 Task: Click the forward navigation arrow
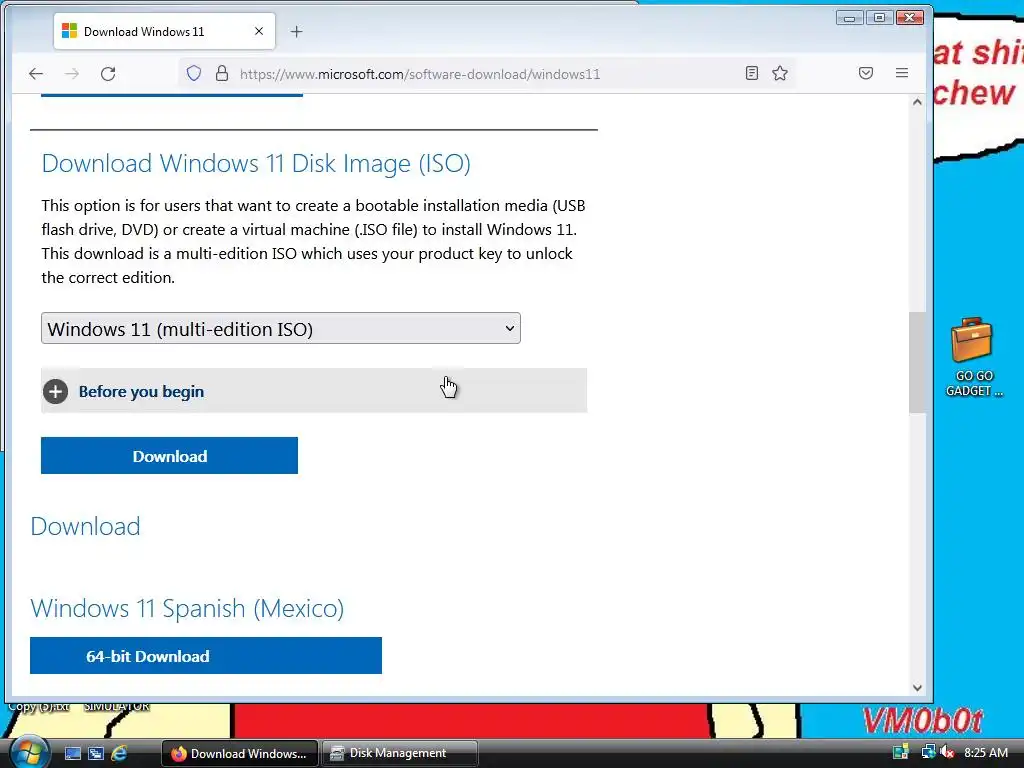tap(72, 74)
